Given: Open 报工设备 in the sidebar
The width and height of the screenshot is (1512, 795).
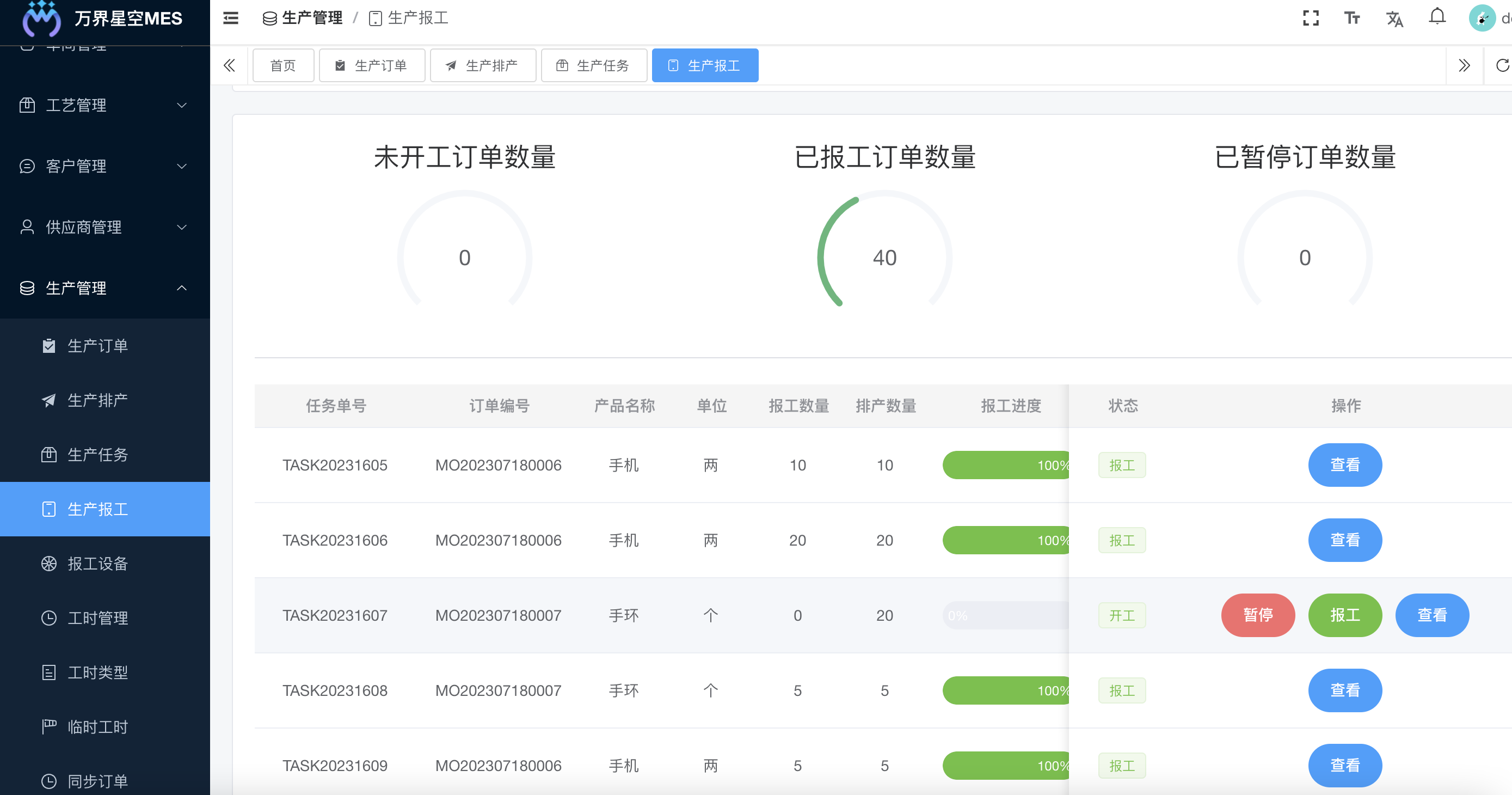Looking at the screenshot, I should (x=97, y=564).
